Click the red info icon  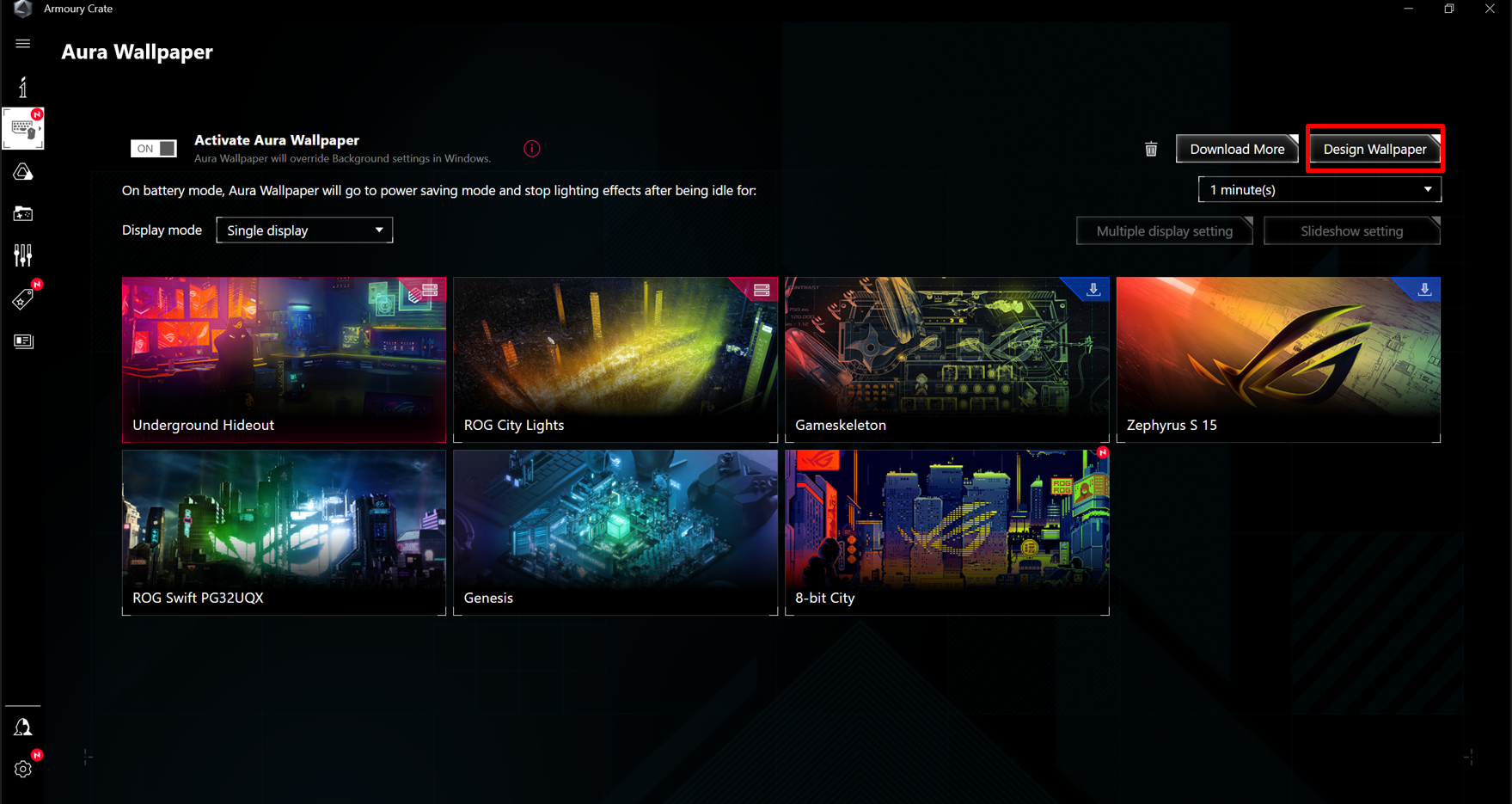tap(532, 149)
